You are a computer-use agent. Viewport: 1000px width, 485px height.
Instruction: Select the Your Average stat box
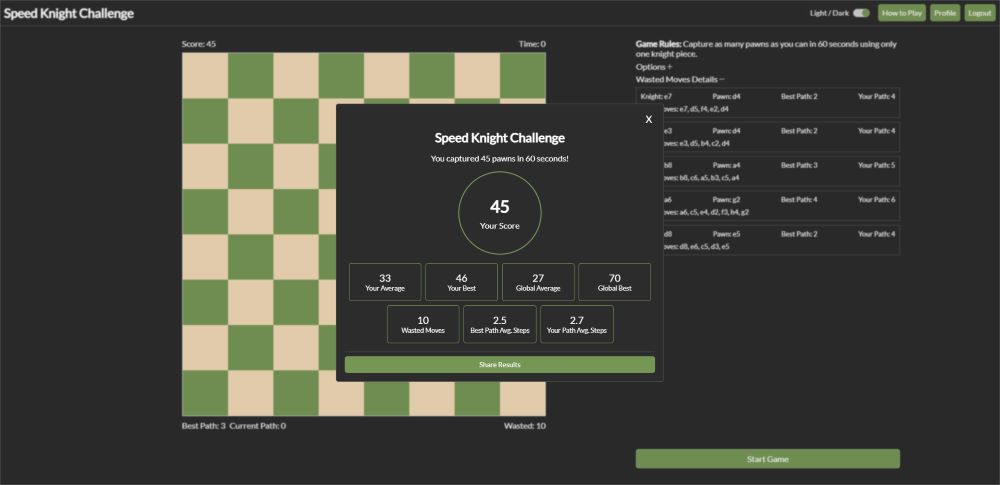pos(385,282)
